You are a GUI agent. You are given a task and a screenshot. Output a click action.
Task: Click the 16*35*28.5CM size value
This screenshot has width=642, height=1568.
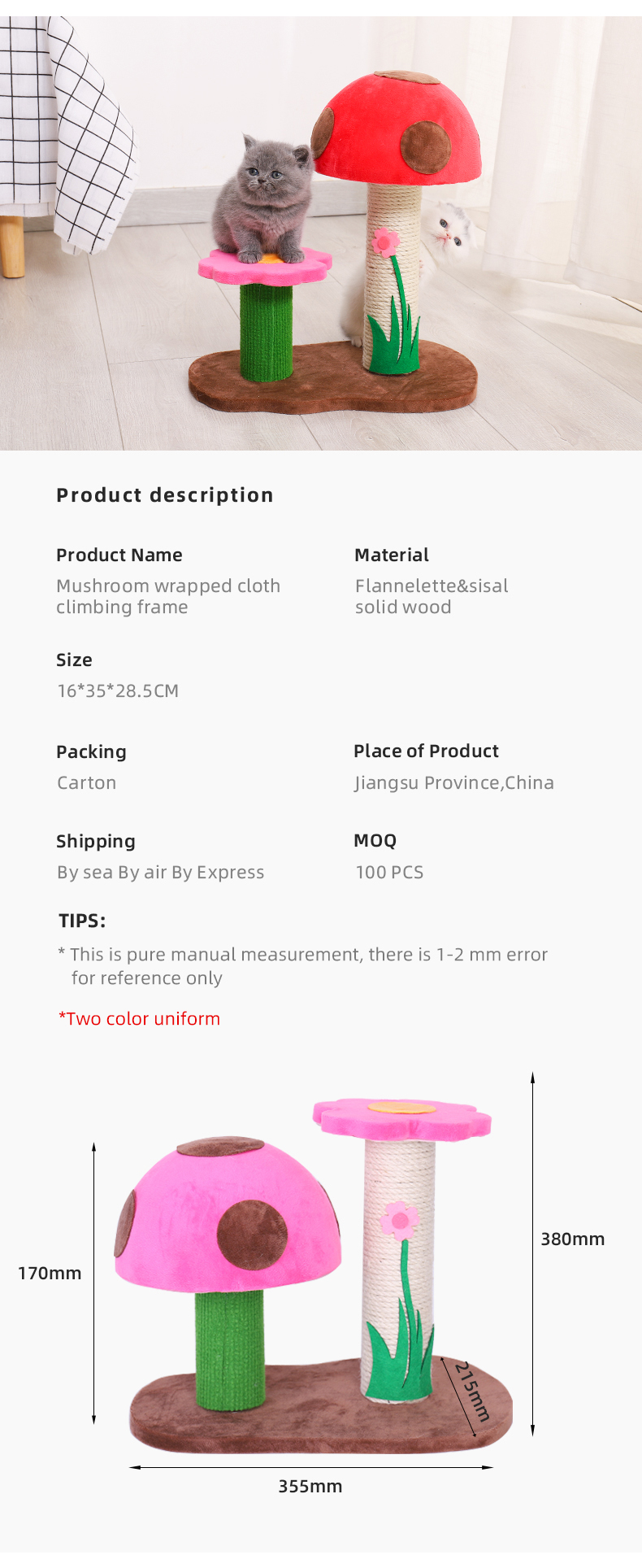tap(118, 690)
